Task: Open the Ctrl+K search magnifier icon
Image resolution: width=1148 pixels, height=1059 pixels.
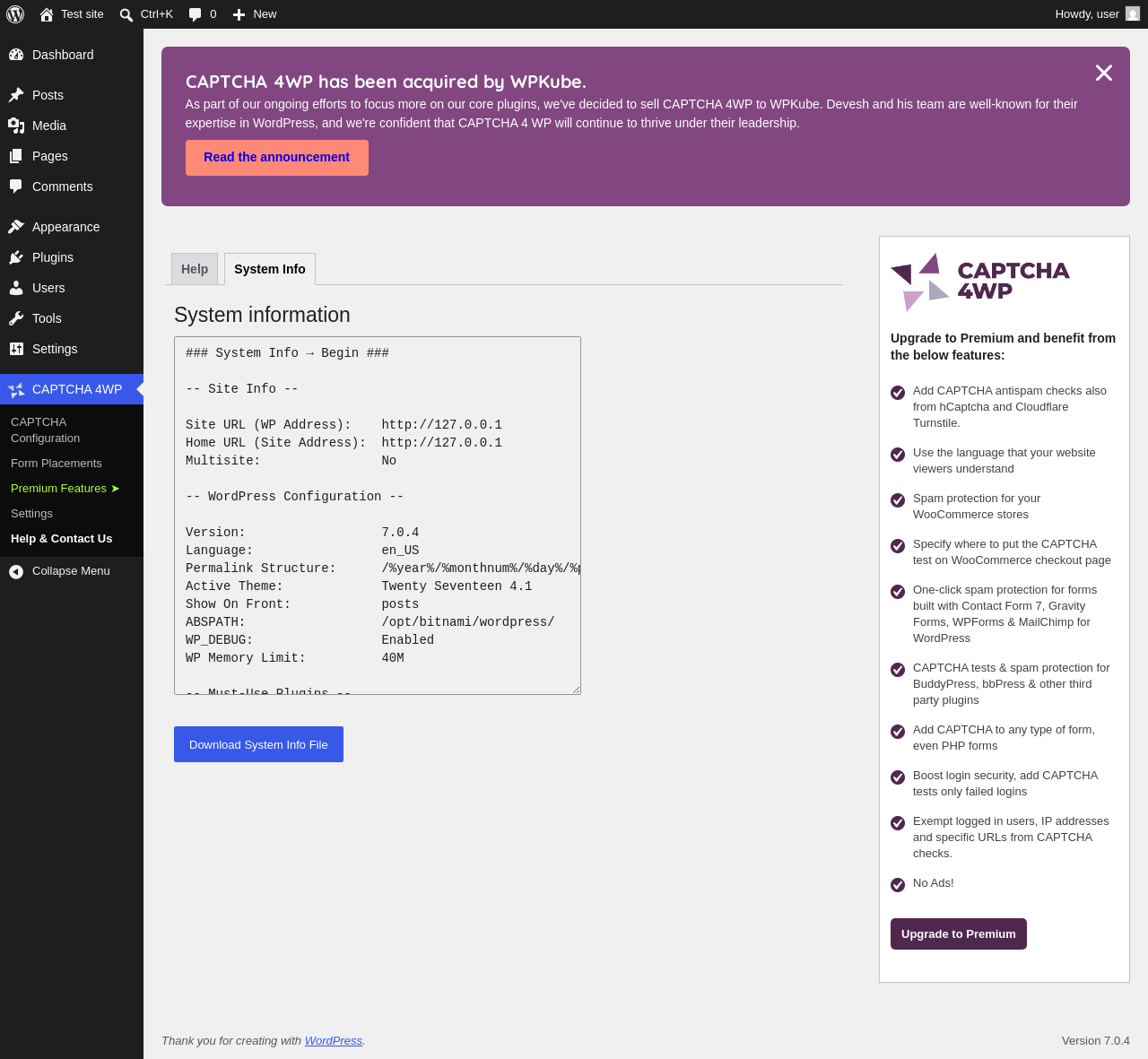Action: [x=126, y=14]
